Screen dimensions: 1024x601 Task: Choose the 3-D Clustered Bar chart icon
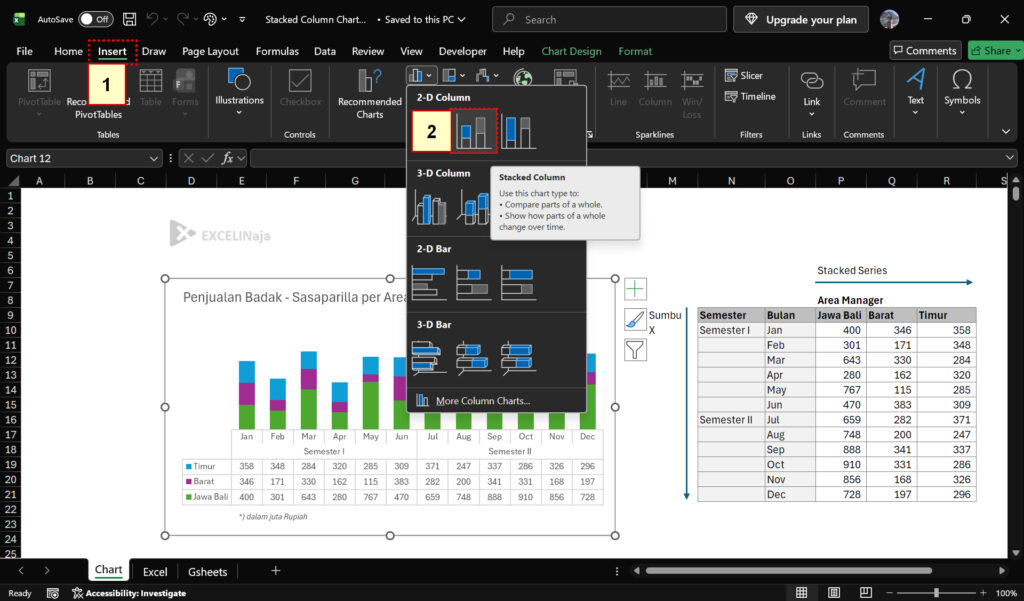tap(429, 358)
